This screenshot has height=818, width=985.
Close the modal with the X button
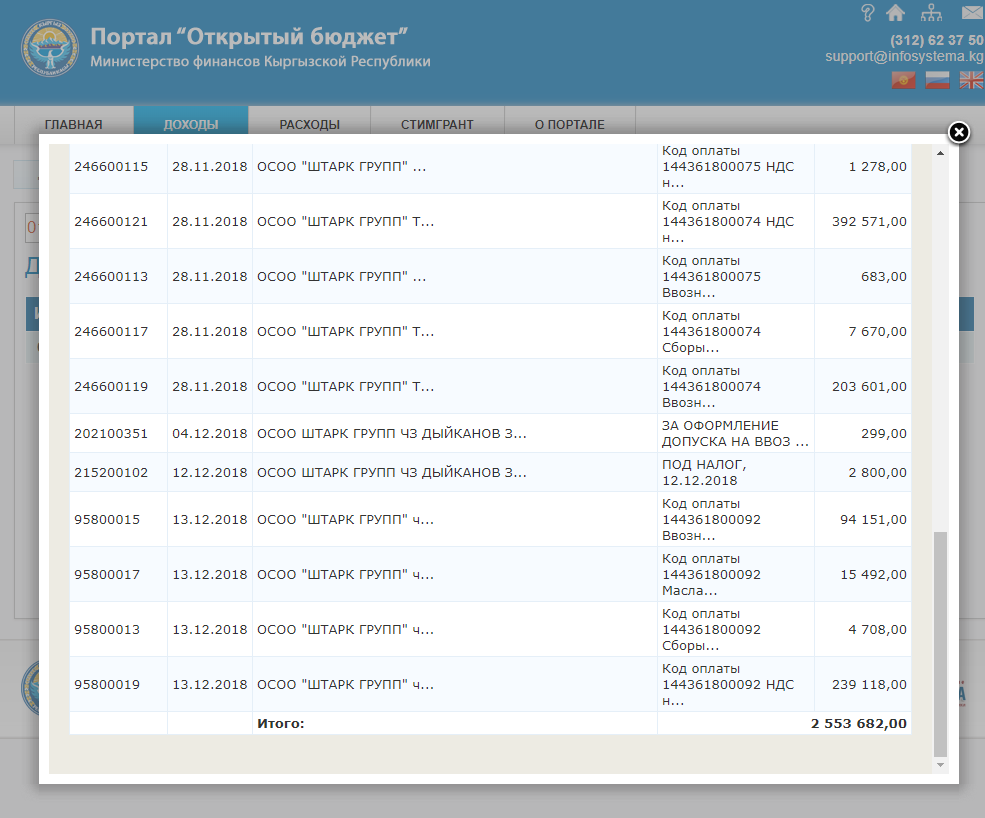tap(957, 133)
